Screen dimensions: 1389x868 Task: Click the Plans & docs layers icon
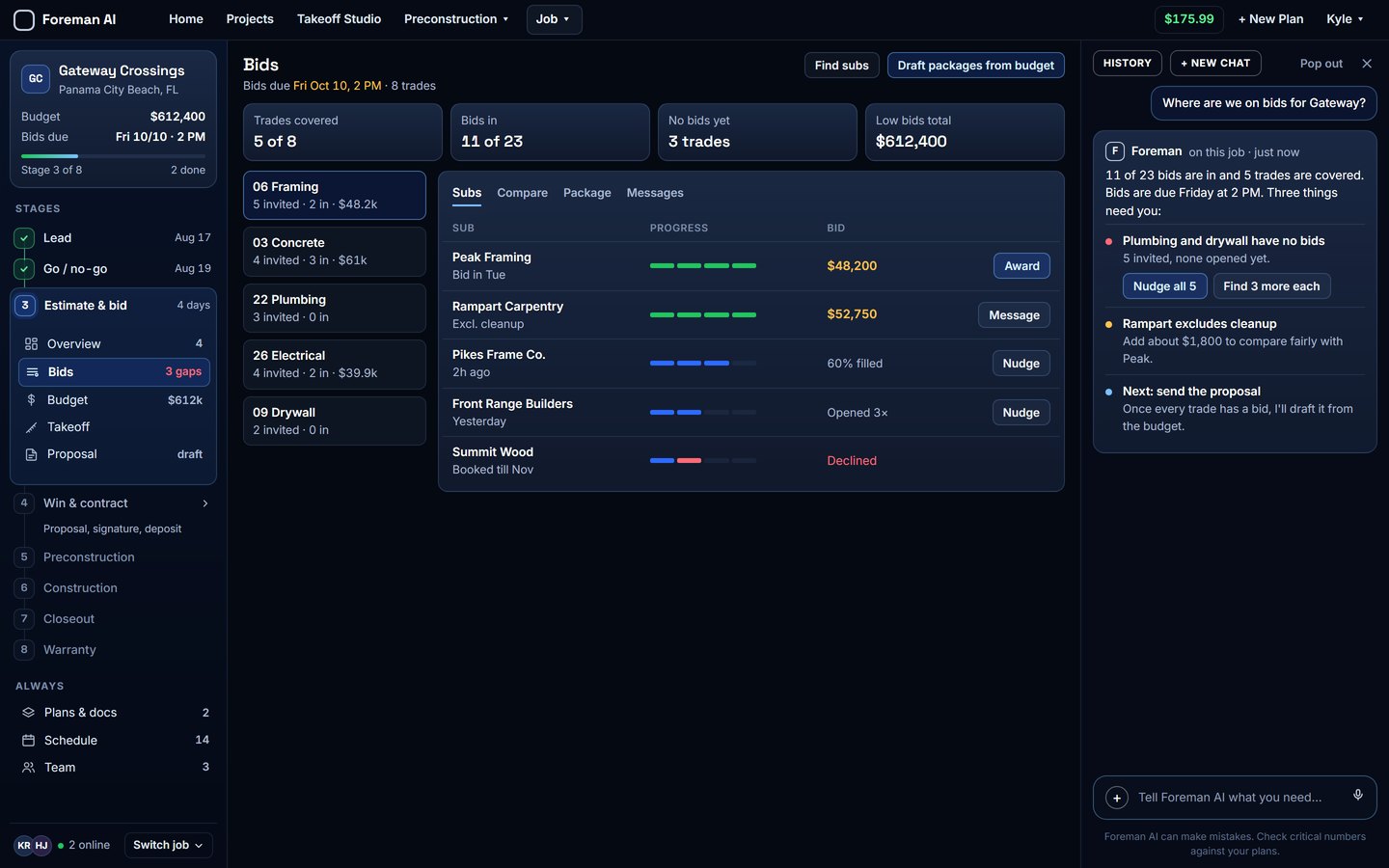coord(28,713)
